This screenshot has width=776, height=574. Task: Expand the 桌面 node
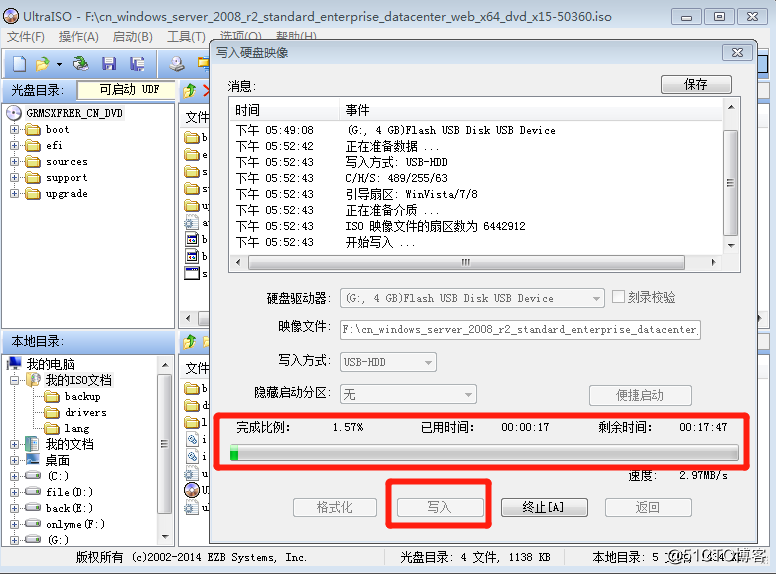pyautogui.click(x=14, y=461)
